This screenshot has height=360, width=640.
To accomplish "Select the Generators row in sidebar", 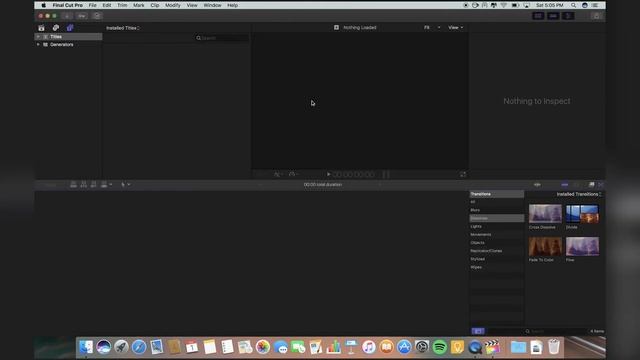I will (68, 44).
